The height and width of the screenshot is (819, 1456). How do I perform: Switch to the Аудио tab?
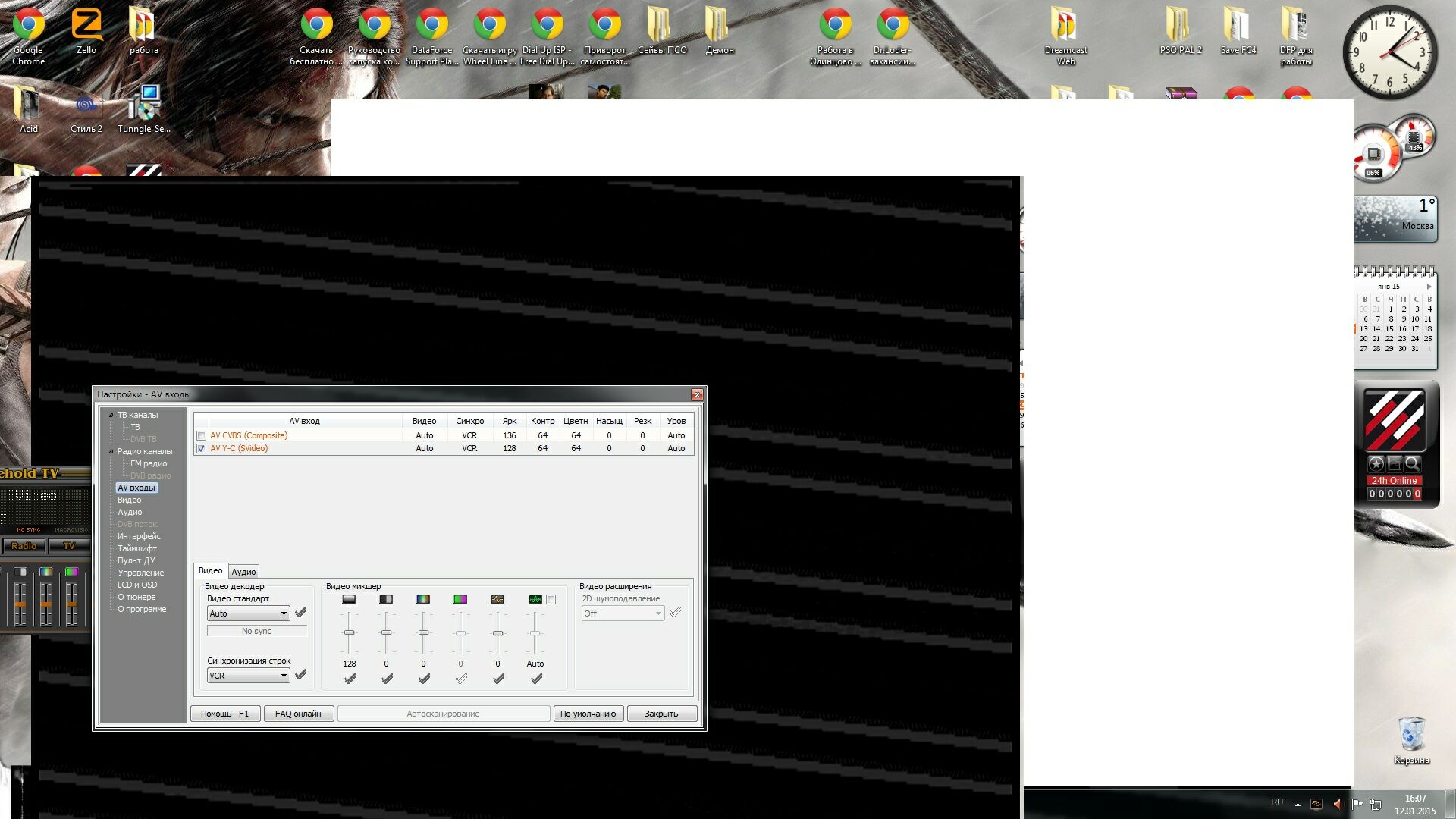point(243,572)
